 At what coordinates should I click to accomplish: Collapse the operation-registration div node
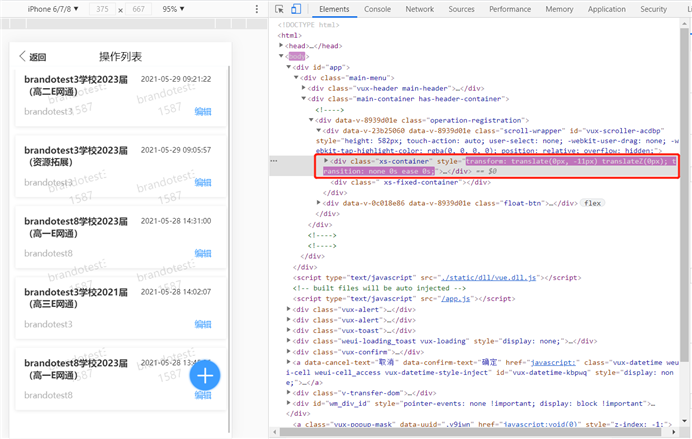(311, 120)
